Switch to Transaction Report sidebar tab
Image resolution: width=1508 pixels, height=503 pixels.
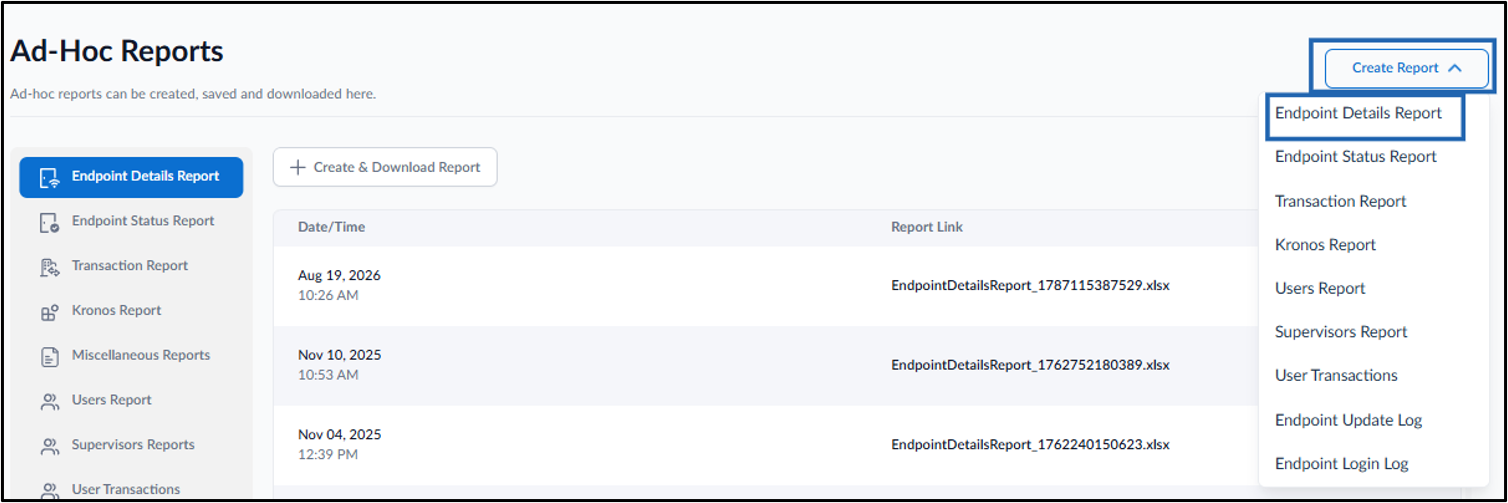(131, 266)
